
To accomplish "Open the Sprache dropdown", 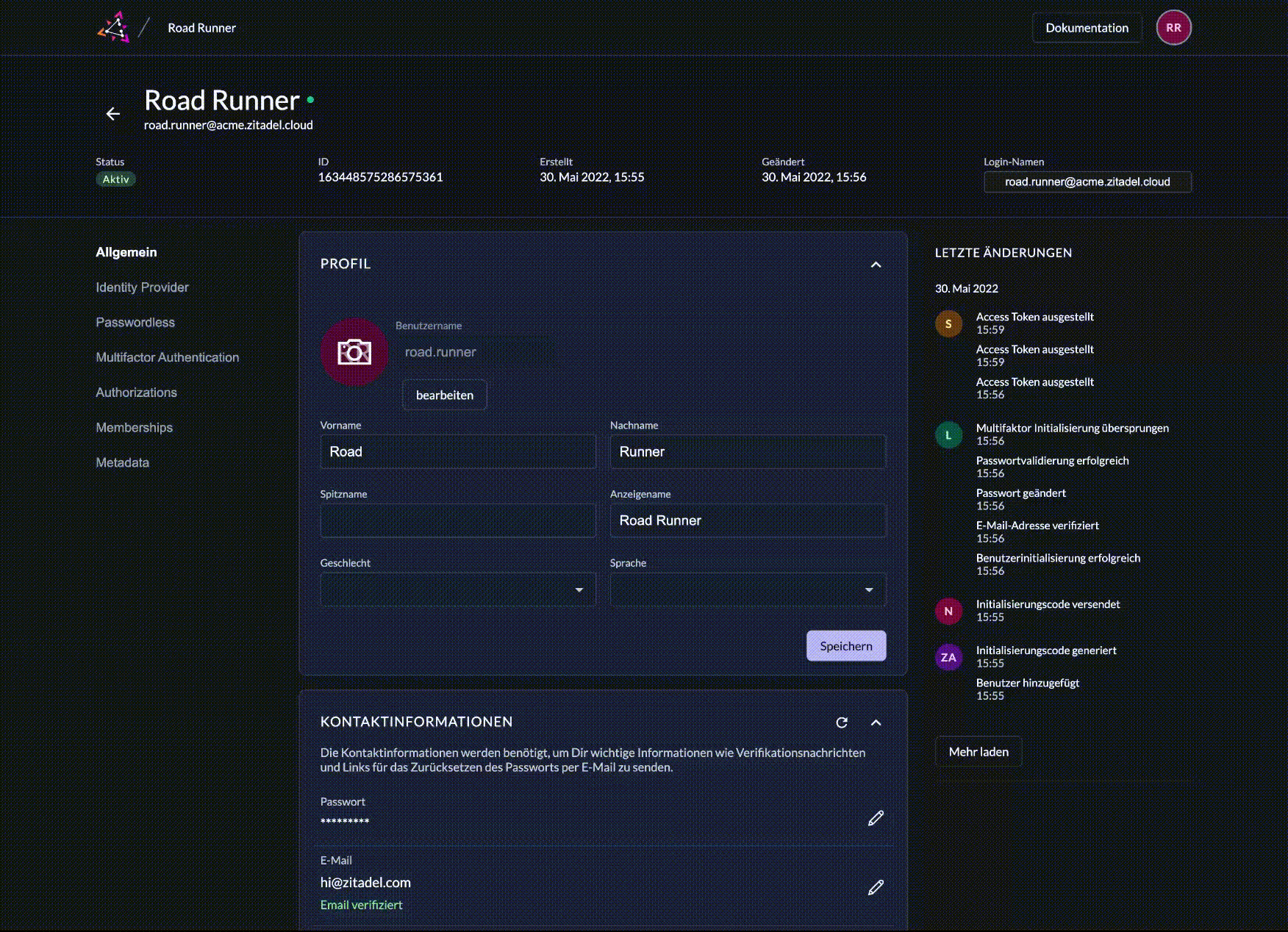I will click(748, 589).
